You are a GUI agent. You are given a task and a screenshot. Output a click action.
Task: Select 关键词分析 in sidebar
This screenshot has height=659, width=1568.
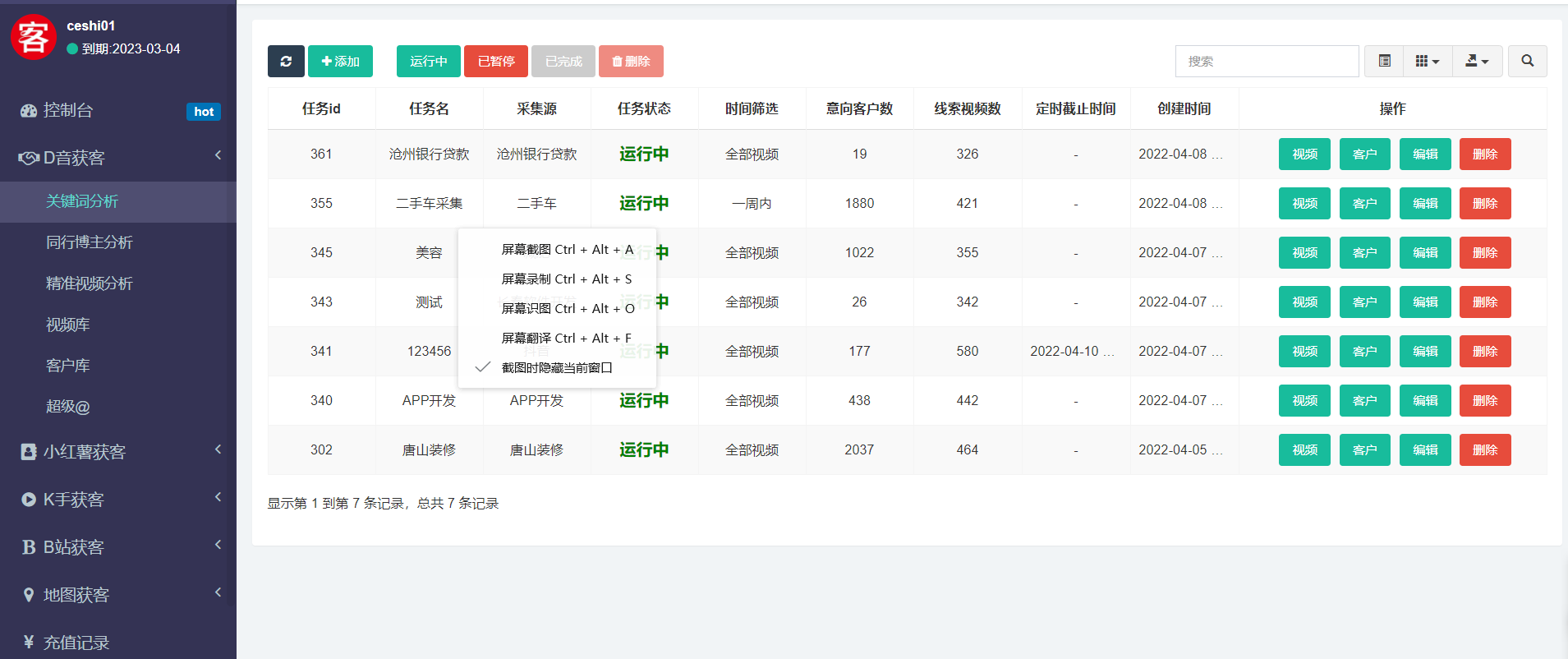click(118, 202)
